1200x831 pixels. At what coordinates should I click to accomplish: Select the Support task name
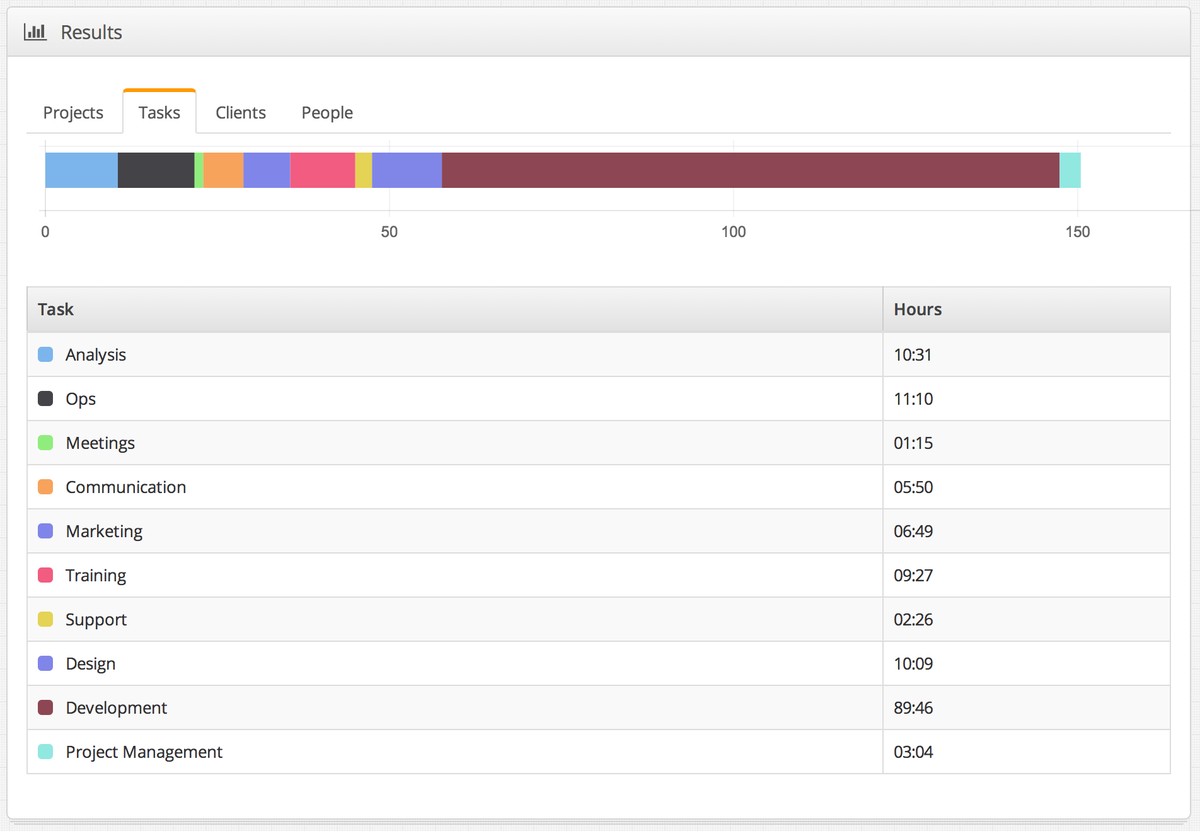pyautogui.click(x=96, y=619)
